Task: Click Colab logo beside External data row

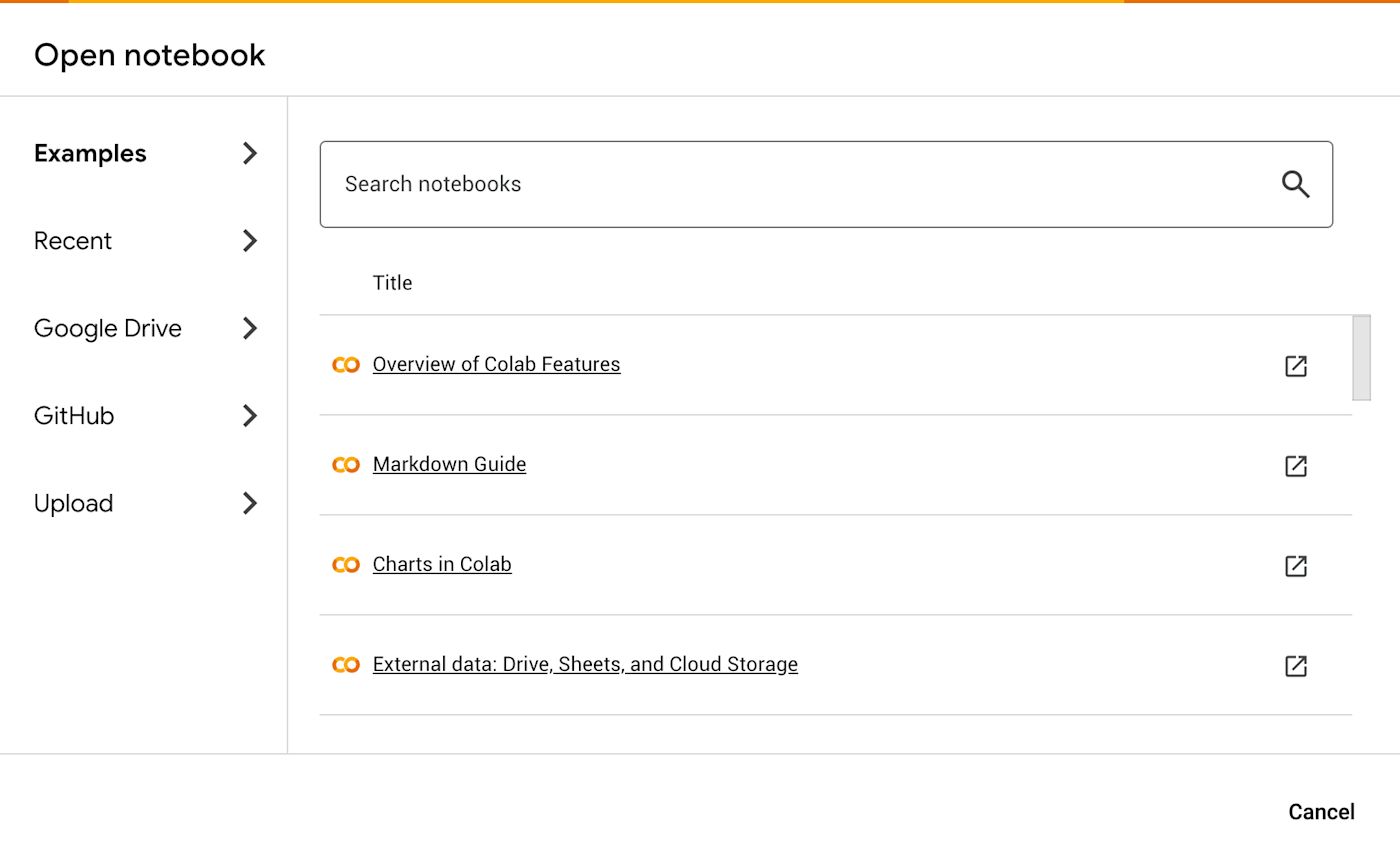Action: [346, 665]
